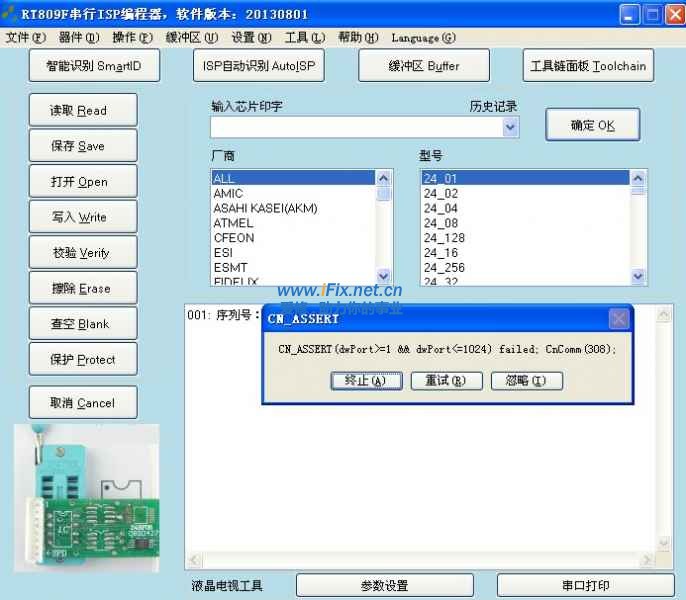
Task: Click the 校验 Verify button
Action: [x=83, y=253]
